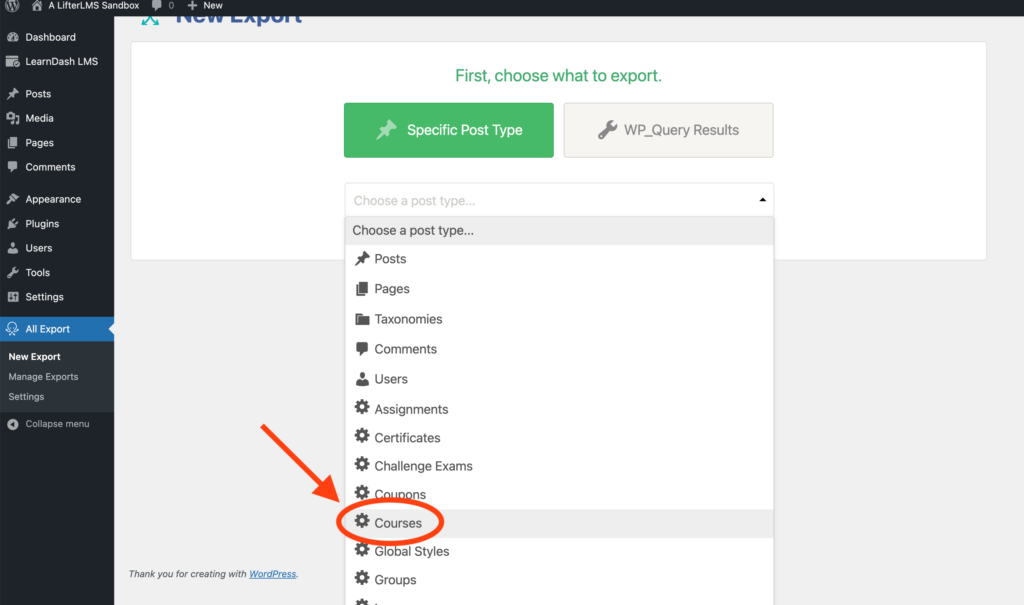Click the person icon beside Users option
The height and width of the screenshot is (605, 1024).
[362, 379]
